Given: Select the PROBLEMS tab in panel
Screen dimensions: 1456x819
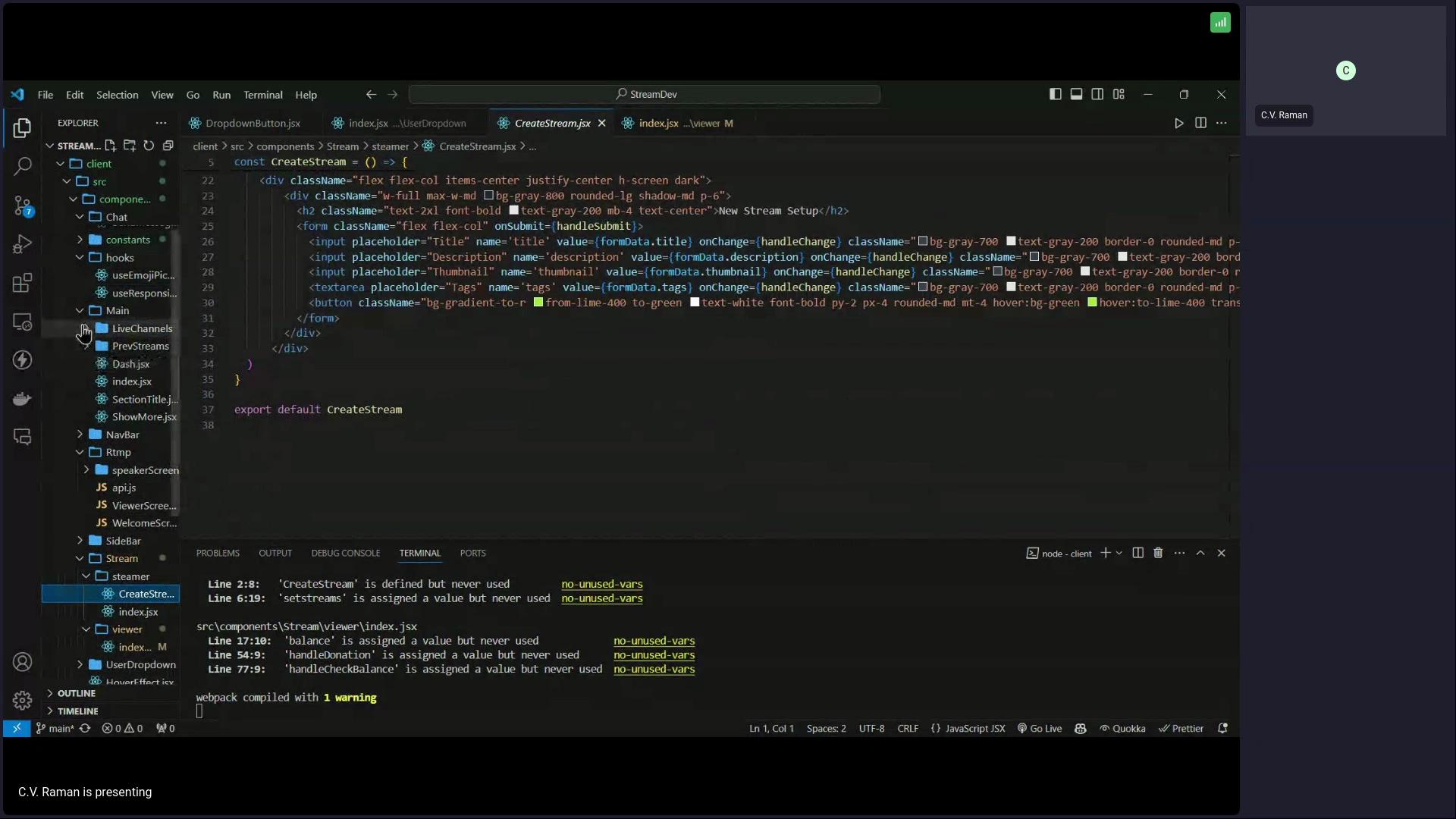Looking at the screenshot, I should 218,553.
